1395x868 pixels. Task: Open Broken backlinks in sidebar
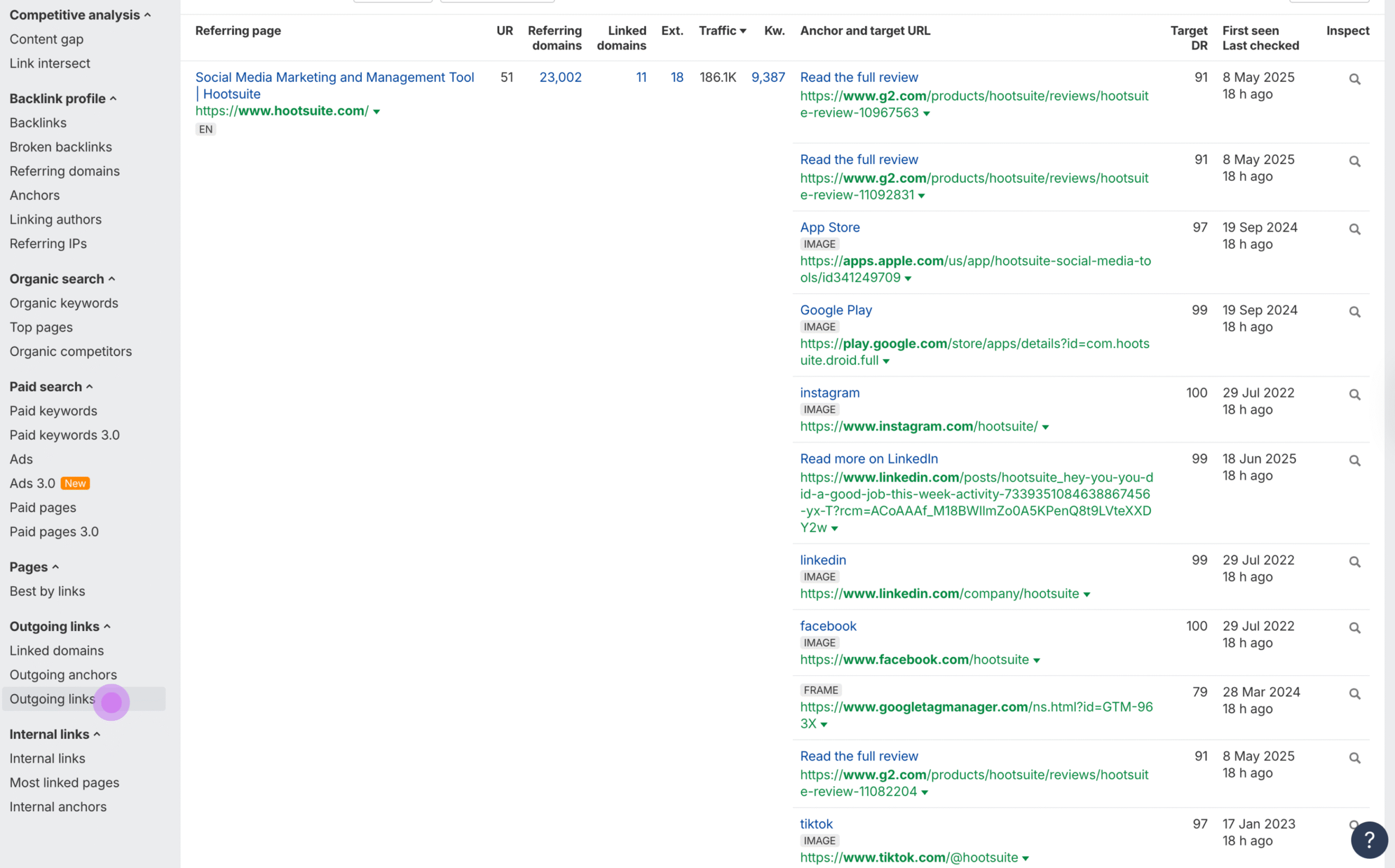point(61,147)
